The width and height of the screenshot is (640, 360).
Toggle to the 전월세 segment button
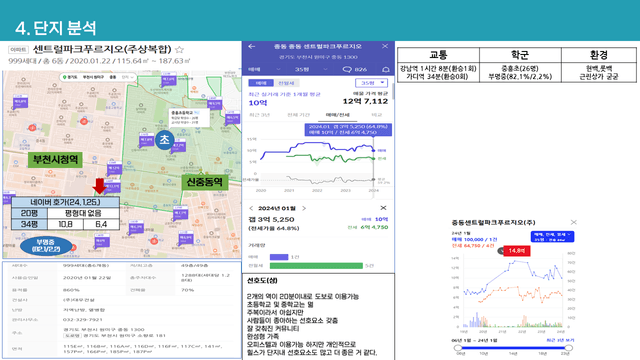tap(286, 83)
